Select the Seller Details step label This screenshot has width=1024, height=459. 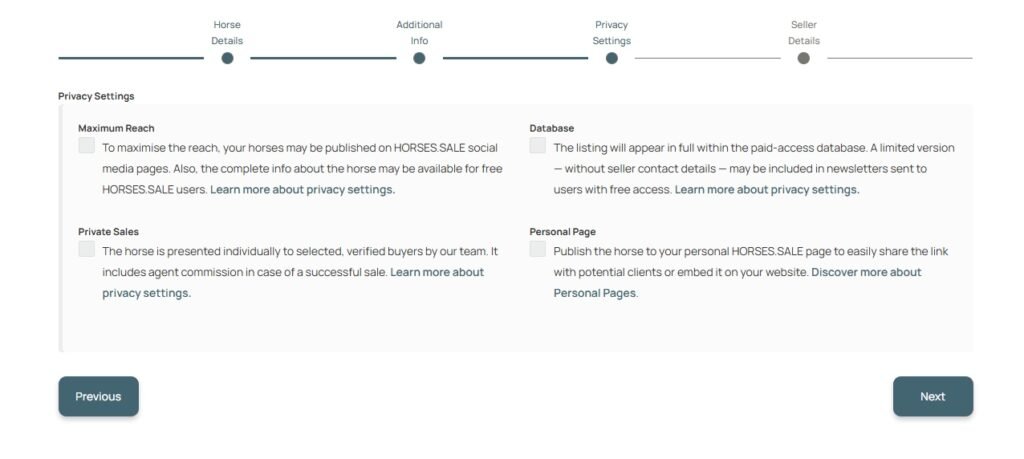coord(803,32)
